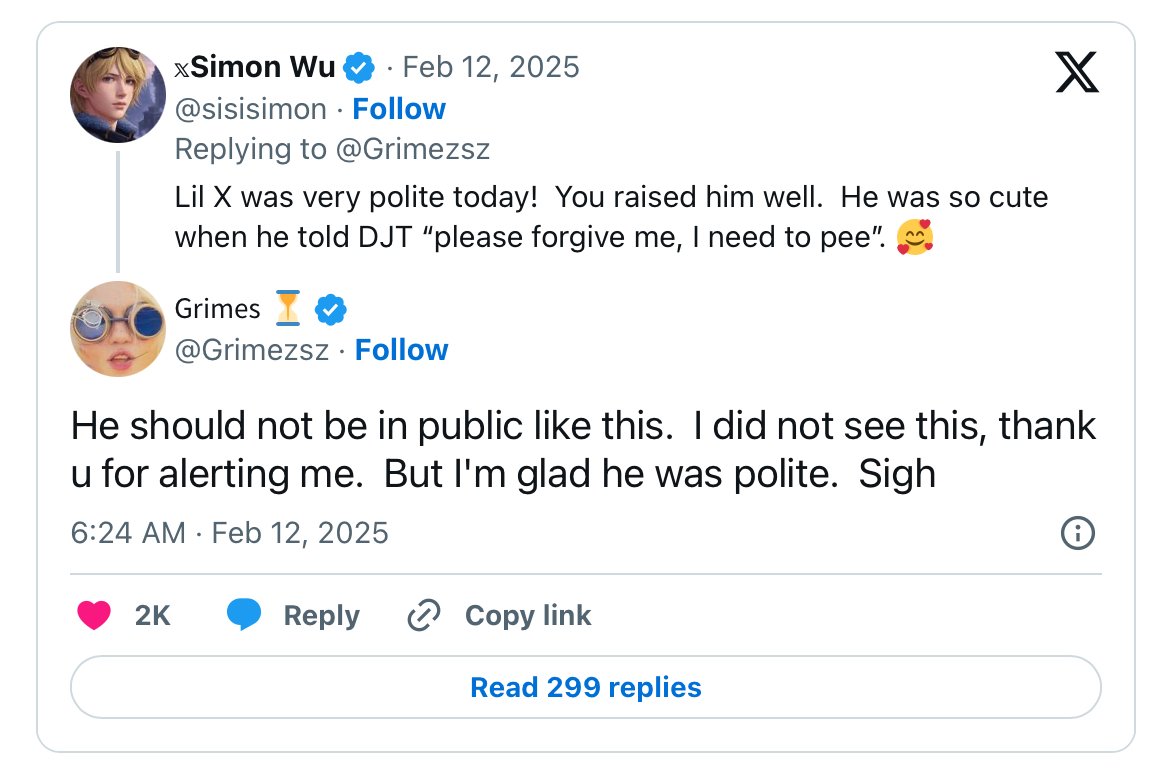Click the blue reply bubble icon
The width and height of the screenshot is (1168, 770).
[x=244, y=615]
